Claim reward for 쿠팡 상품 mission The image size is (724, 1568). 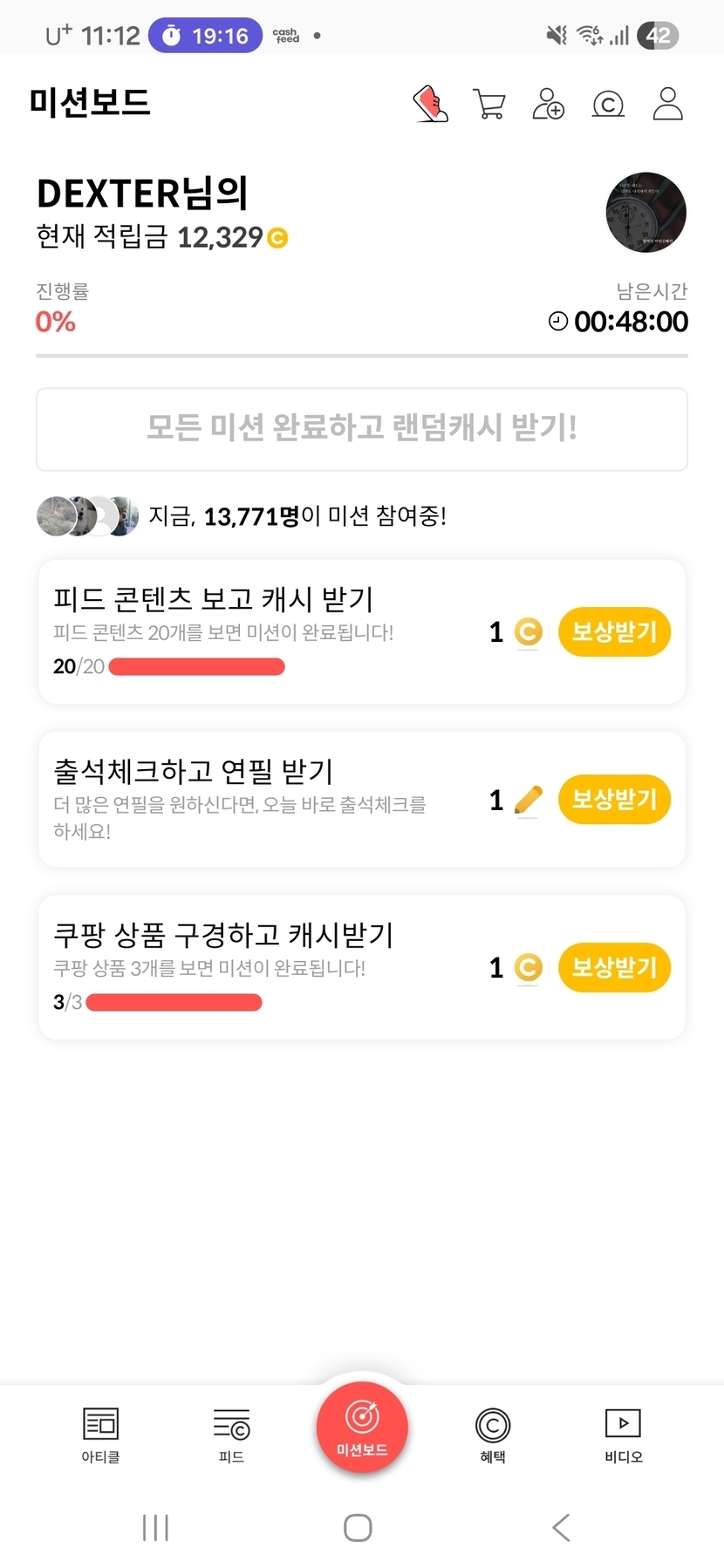(614, 966)
